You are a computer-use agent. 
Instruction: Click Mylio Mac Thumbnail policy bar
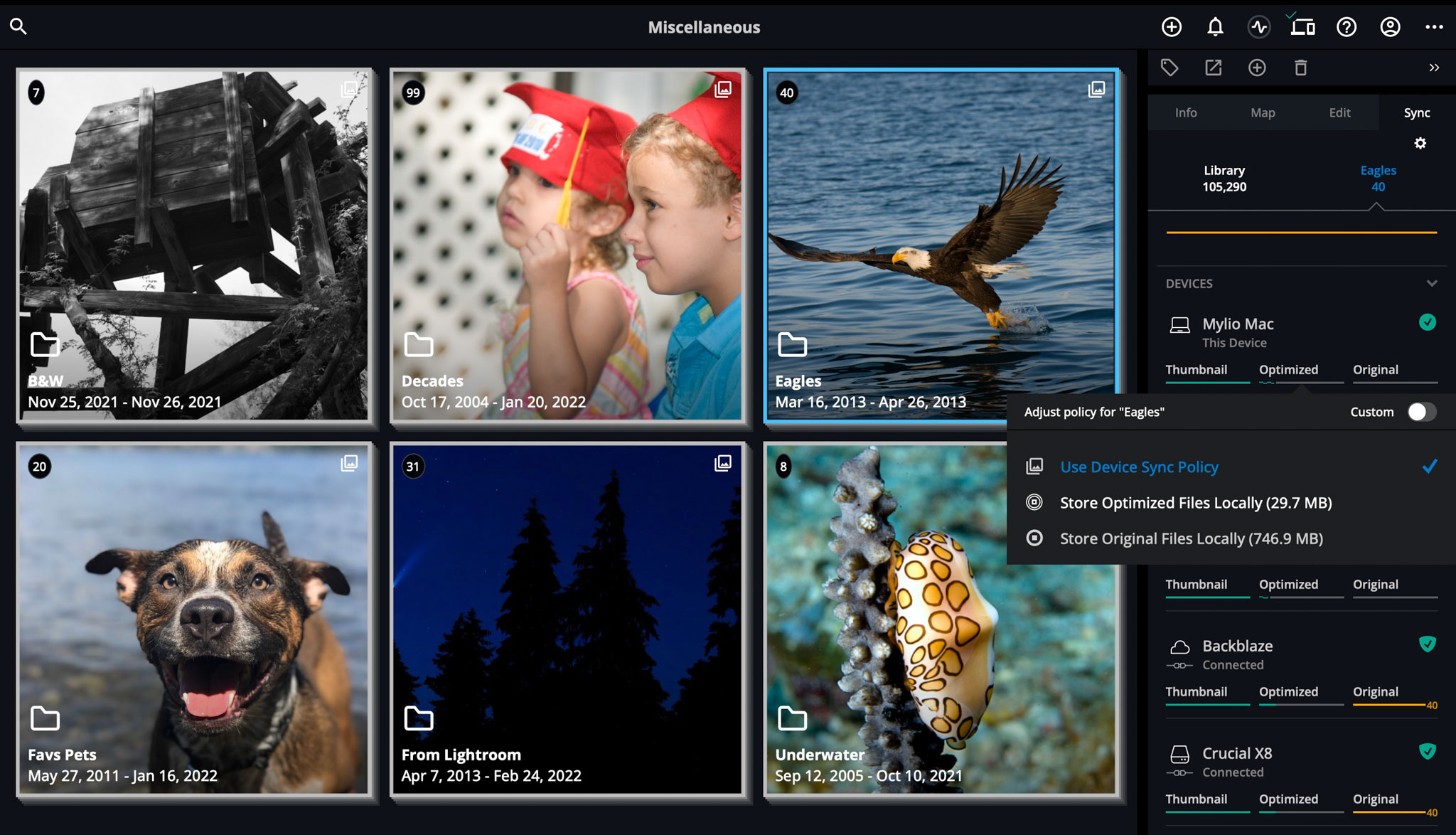pyautogui.click(x=1207, y=383)
